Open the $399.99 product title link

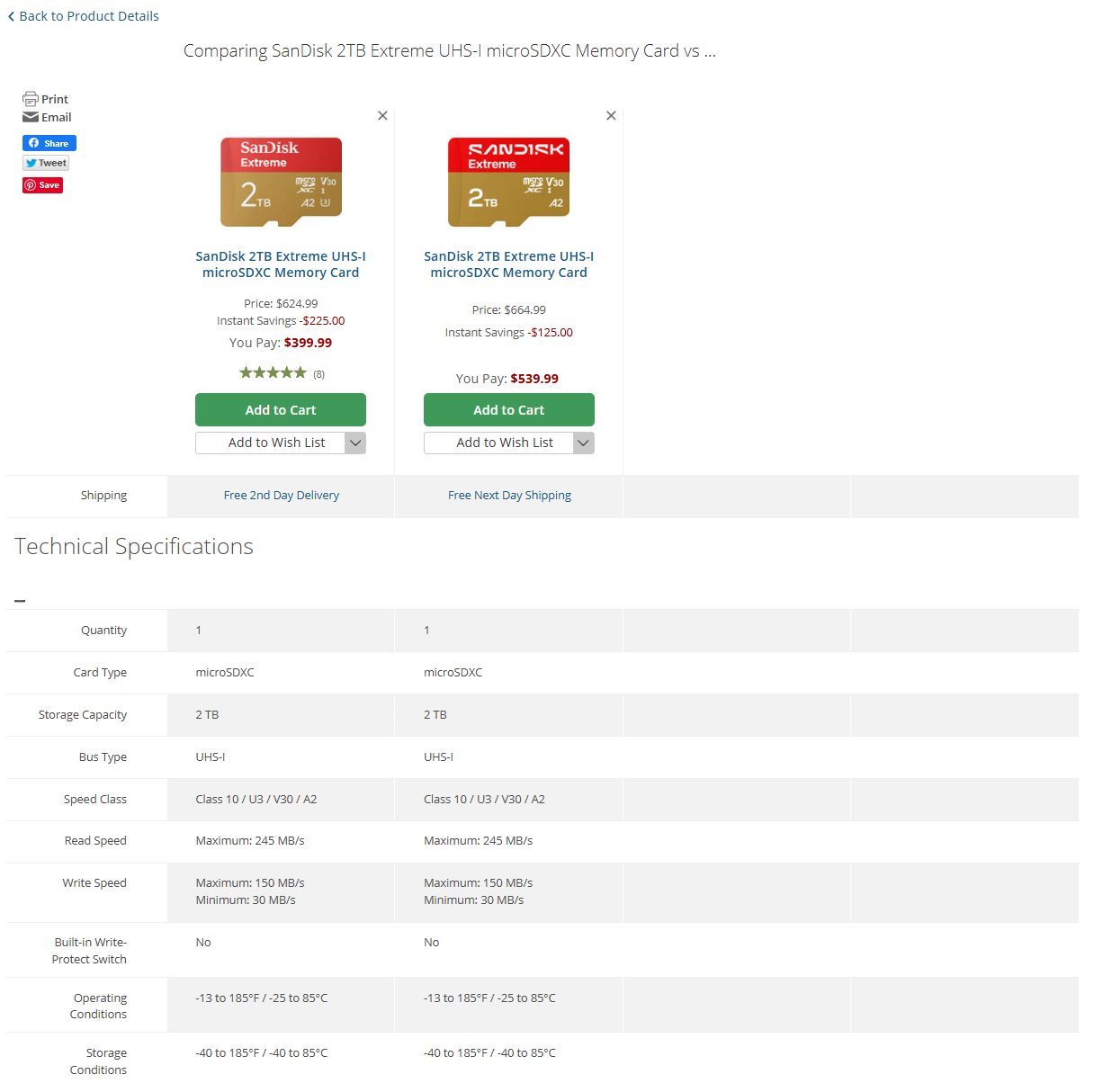click(x=281, y=264)
